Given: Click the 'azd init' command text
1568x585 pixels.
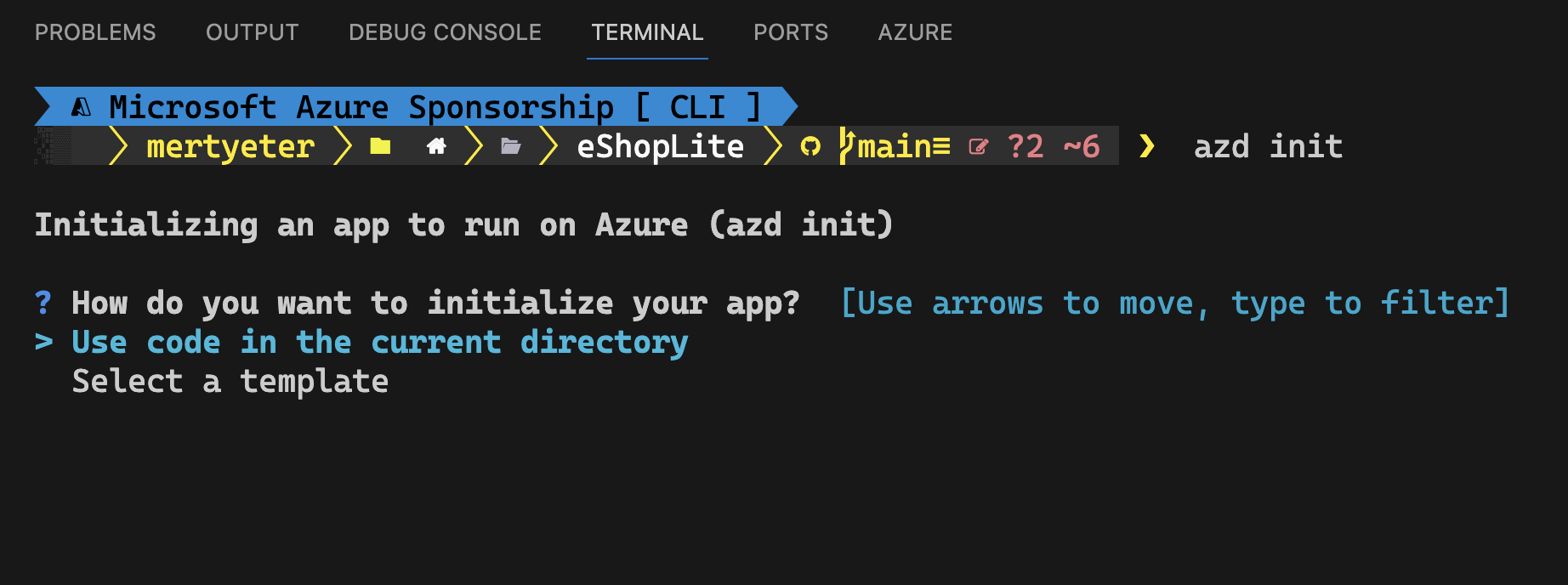Looking at the screenshot, I should tap(1269, 146).
